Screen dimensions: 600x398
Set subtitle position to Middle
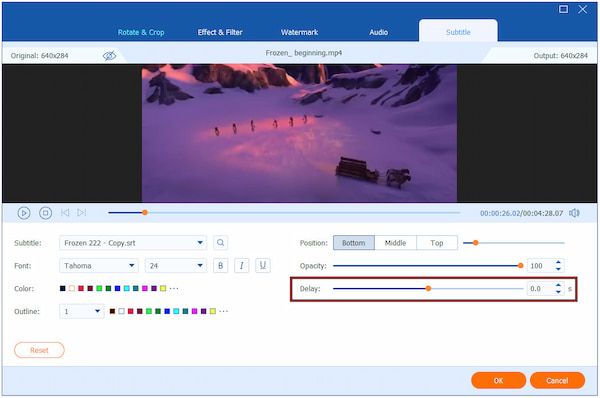[395, 243]
